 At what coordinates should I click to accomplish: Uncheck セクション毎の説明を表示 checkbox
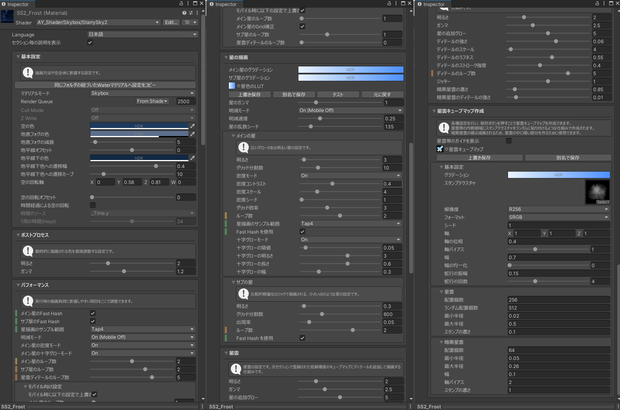pos(90,42)
